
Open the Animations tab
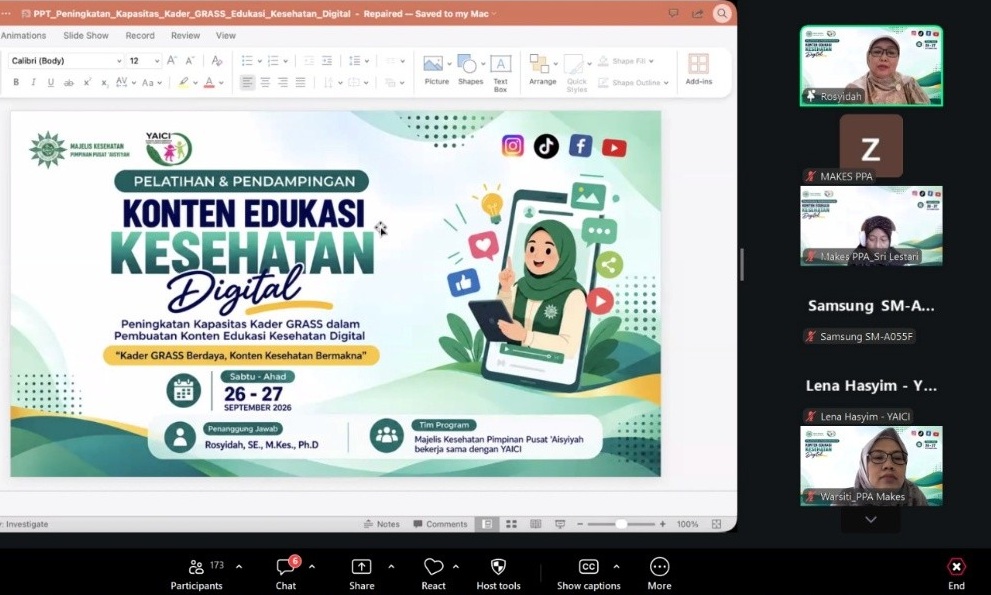[x=23, y=35]
